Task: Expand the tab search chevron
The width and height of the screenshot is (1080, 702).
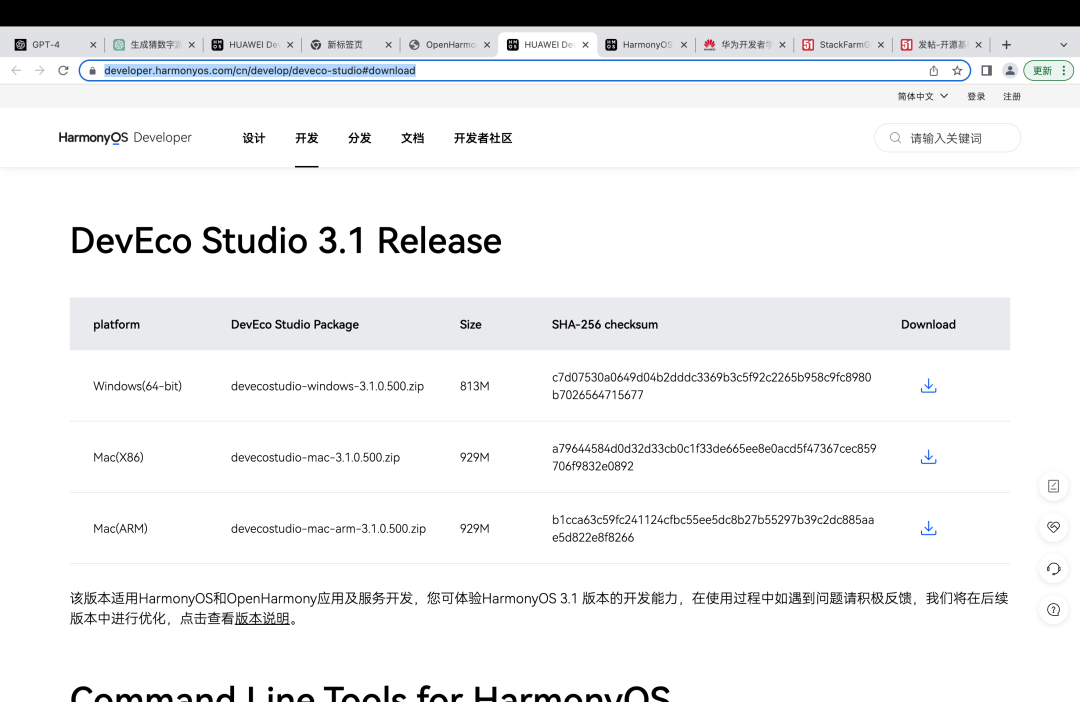Action: click(1063, 45)
